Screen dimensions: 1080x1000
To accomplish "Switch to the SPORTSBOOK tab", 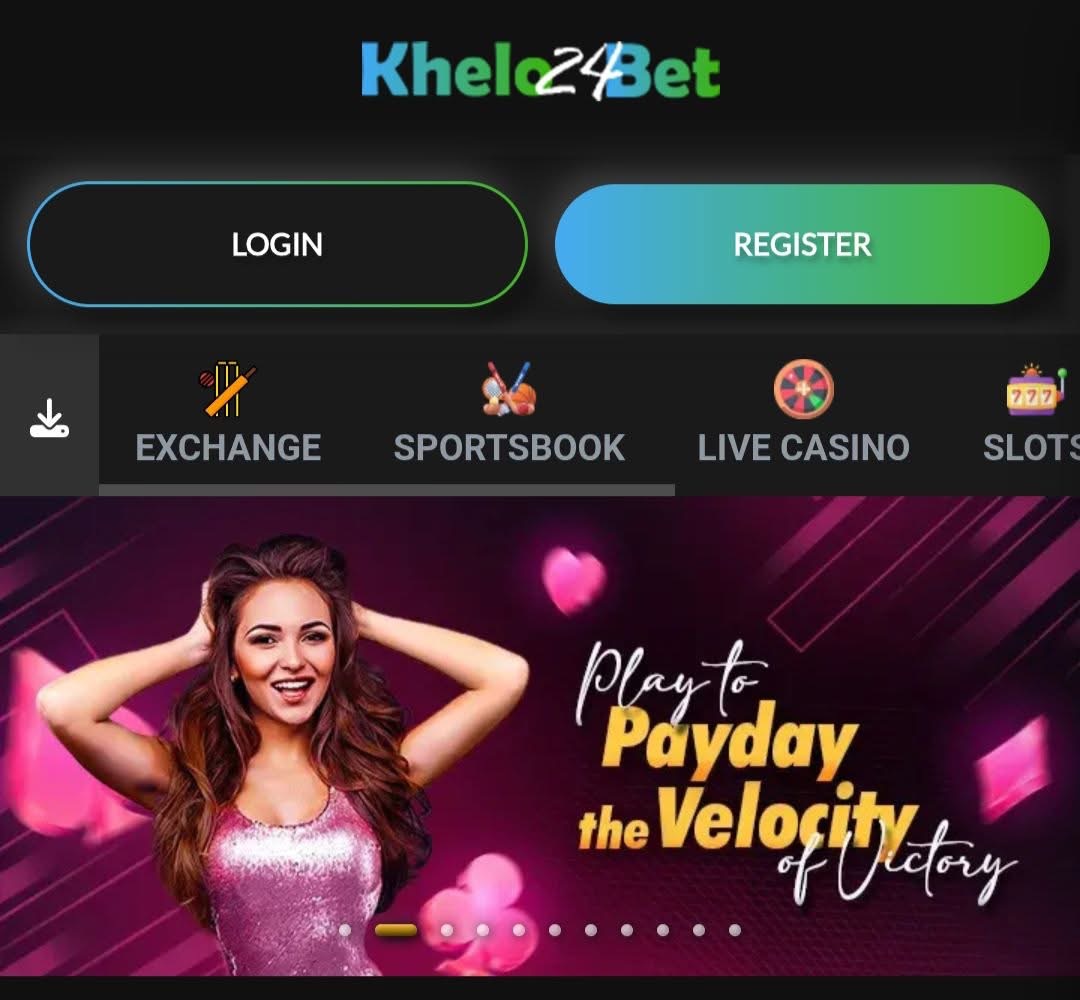I will pyautogui.click(x=509, y=448).
